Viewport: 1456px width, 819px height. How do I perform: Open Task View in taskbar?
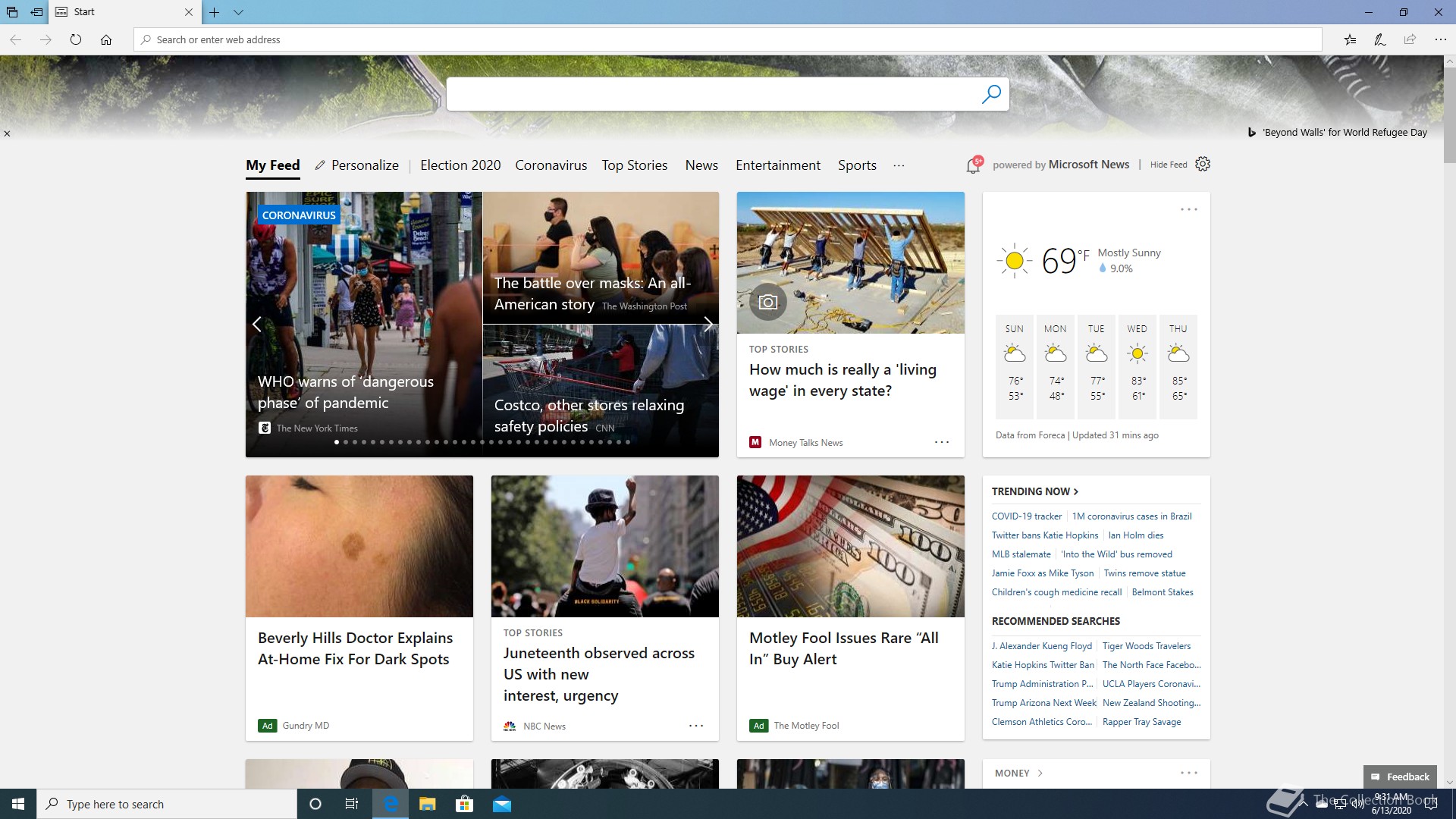pyautogui.click(x=352, y=804)
